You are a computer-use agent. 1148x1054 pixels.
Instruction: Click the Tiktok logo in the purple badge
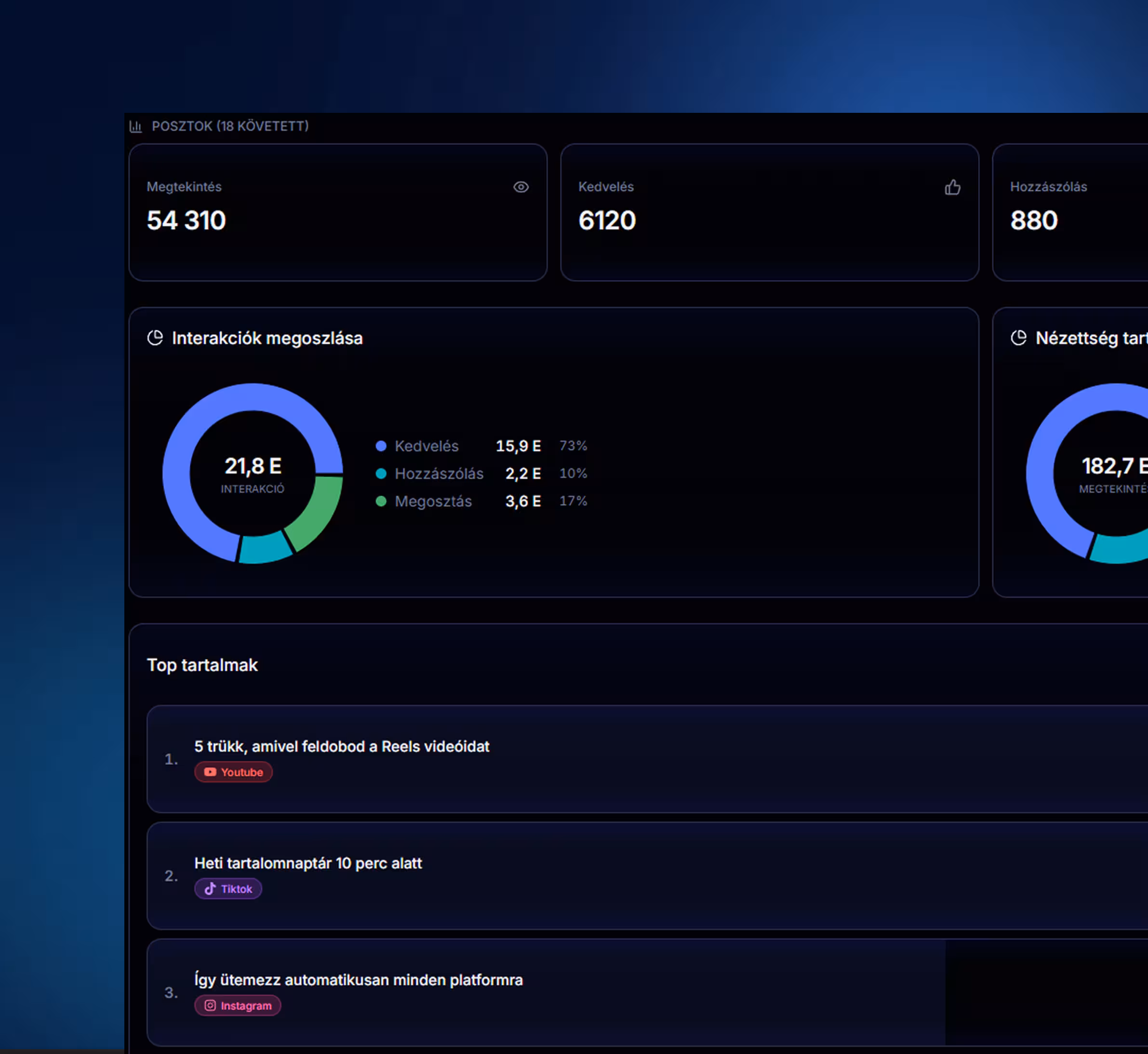[x=210, y=889]
